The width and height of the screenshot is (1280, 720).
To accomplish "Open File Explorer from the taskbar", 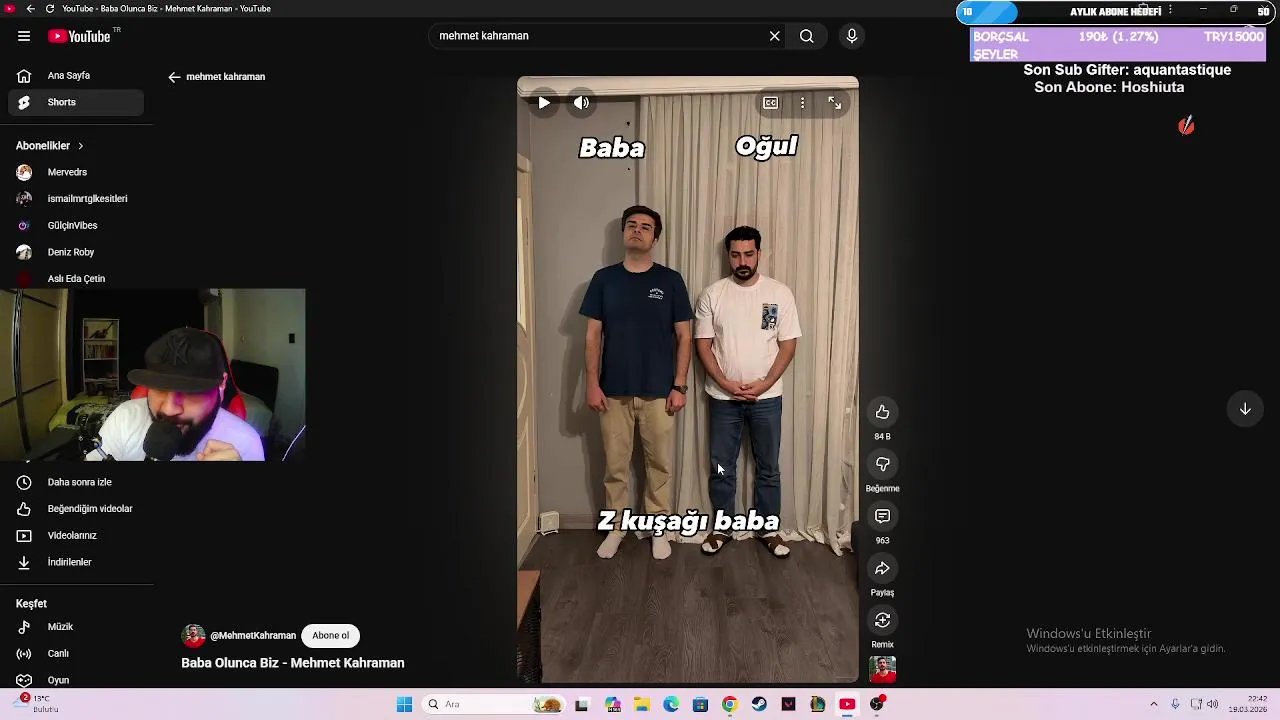I will coord(642,704).
